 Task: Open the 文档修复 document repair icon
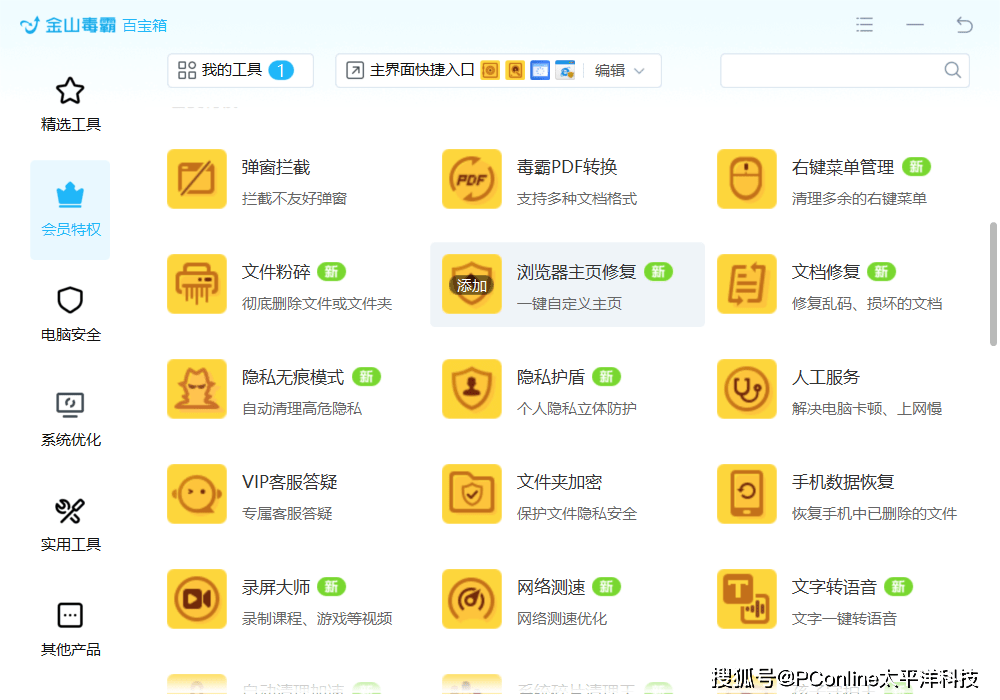click(746, 284)
